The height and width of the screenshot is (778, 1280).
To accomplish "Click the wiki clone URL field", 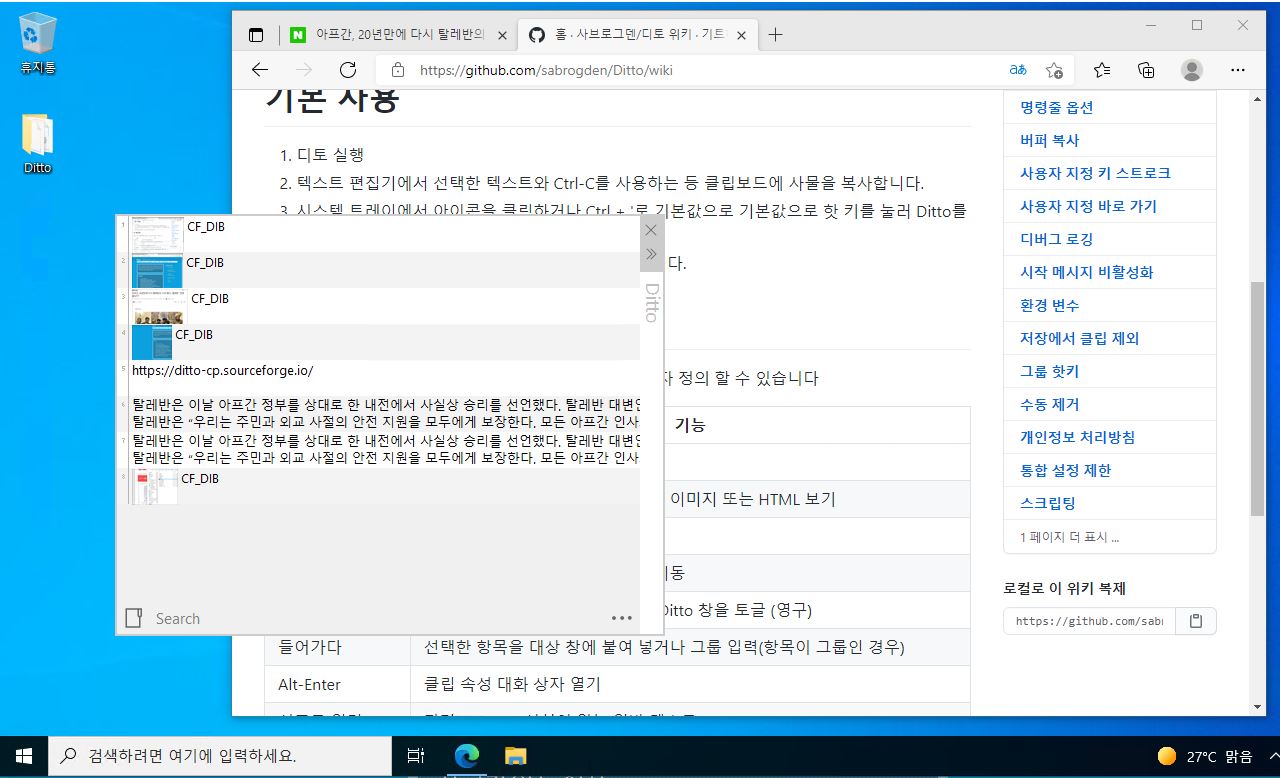I will [1089, 621].
